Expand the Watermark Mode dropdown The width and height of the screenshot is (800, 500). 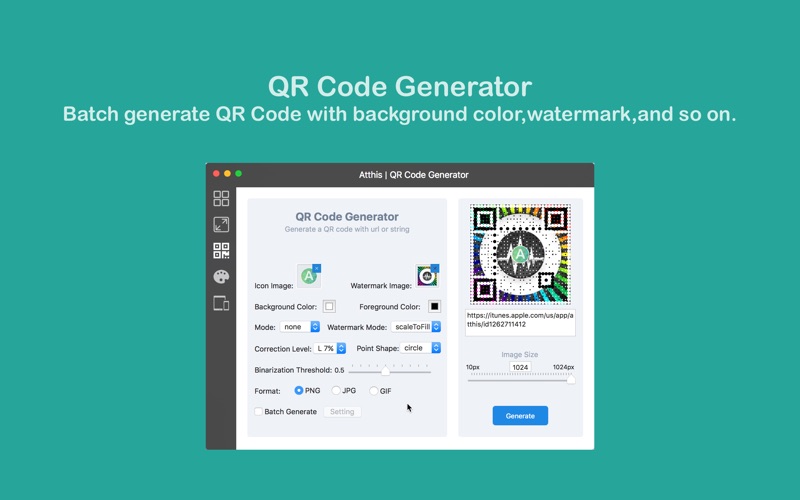point(415,327)
